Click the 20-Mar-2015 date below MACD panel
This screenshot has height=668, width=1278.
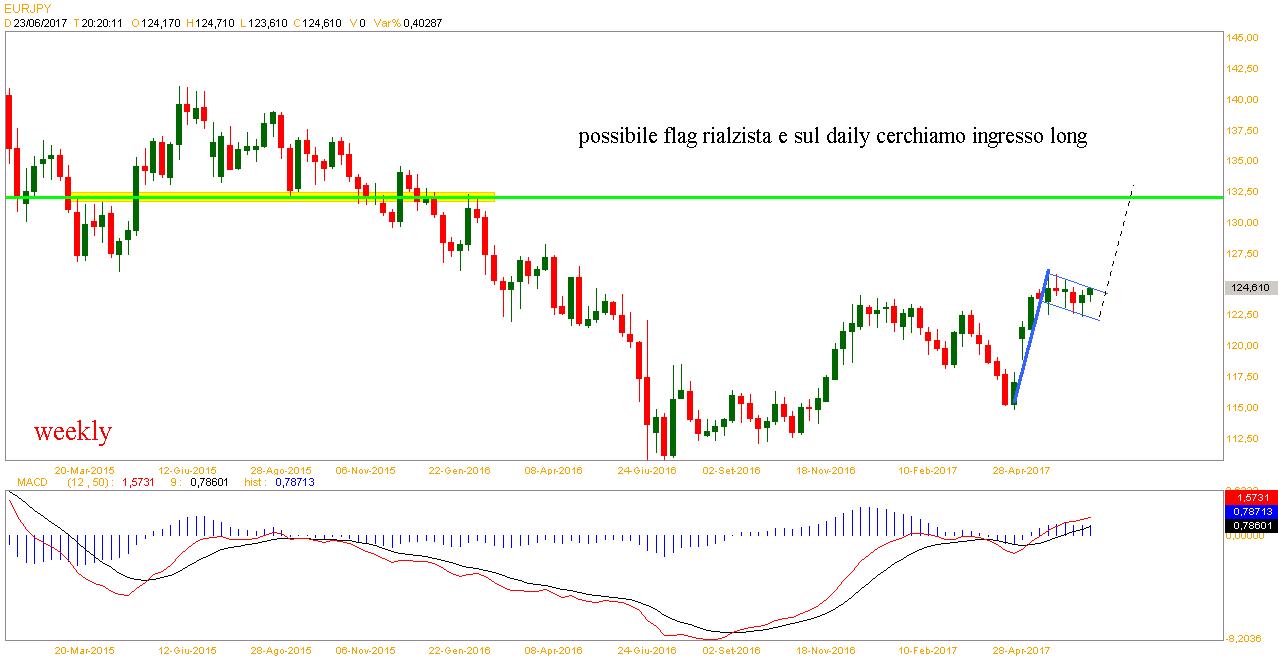click(84, 650)
